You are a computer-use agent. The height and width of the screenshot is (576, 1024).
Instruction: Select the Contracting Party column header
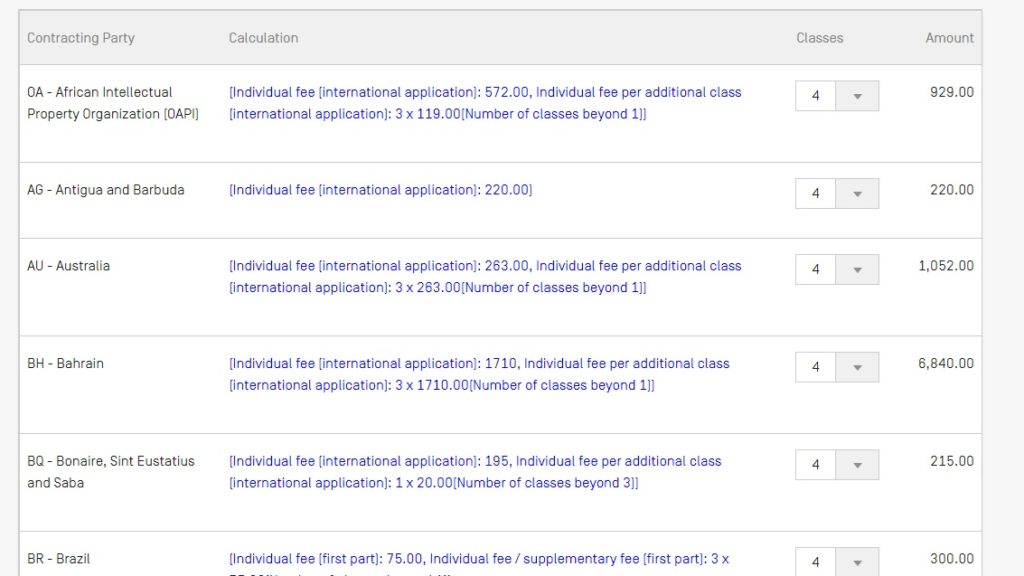click(81, 38)
